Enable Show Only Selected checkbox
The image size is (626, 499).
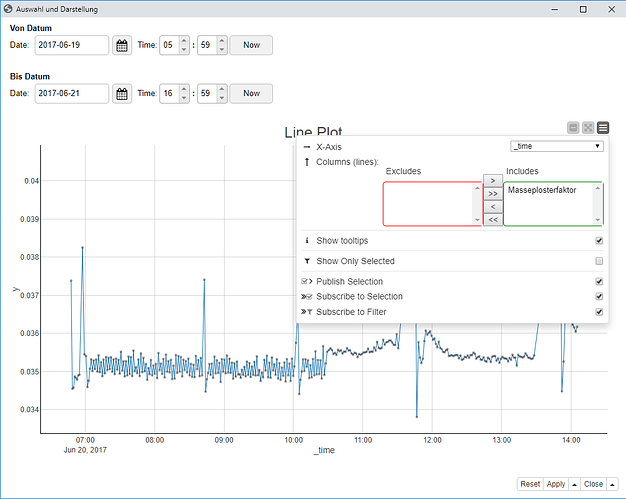coord(599,261)
